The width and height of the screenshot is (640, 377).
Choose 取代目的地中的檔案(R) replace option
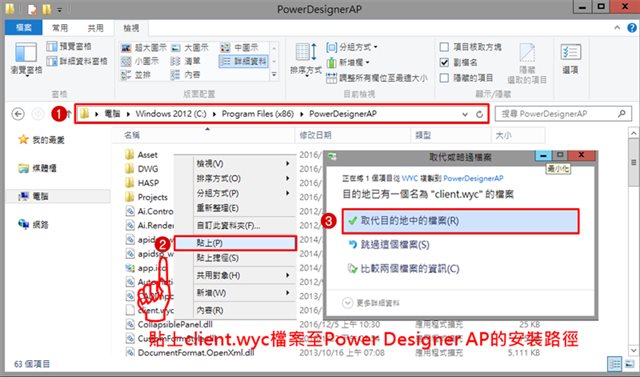[x=460, y=221]
